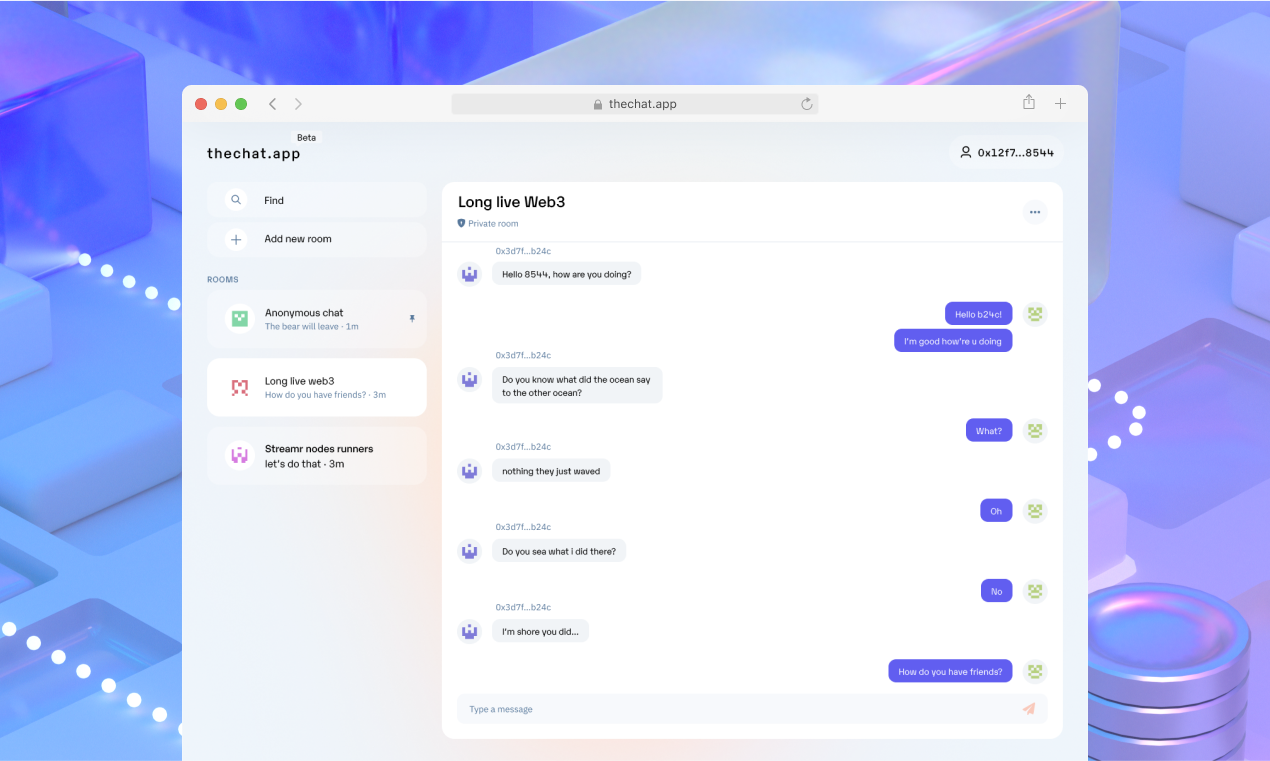
Task: Click the message 'Do you sea what i did there?'
Action: pos(559,551)
